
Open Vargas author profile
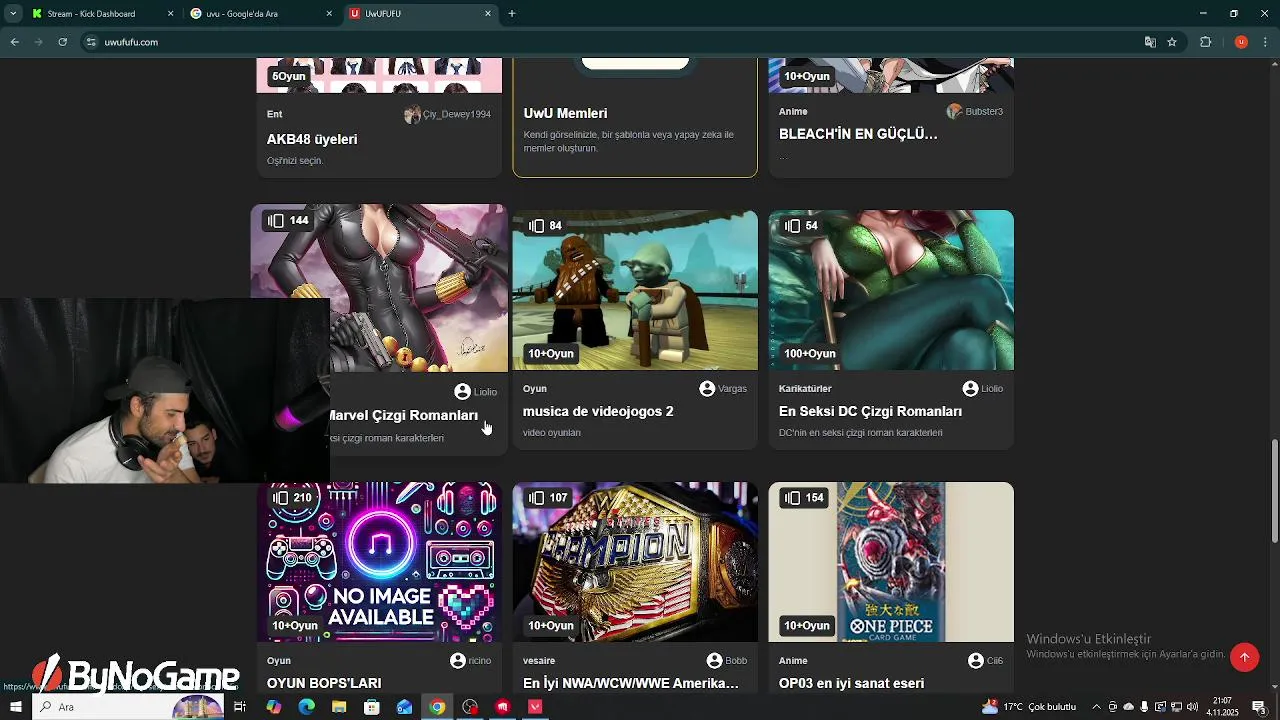(x=723, y=388)
